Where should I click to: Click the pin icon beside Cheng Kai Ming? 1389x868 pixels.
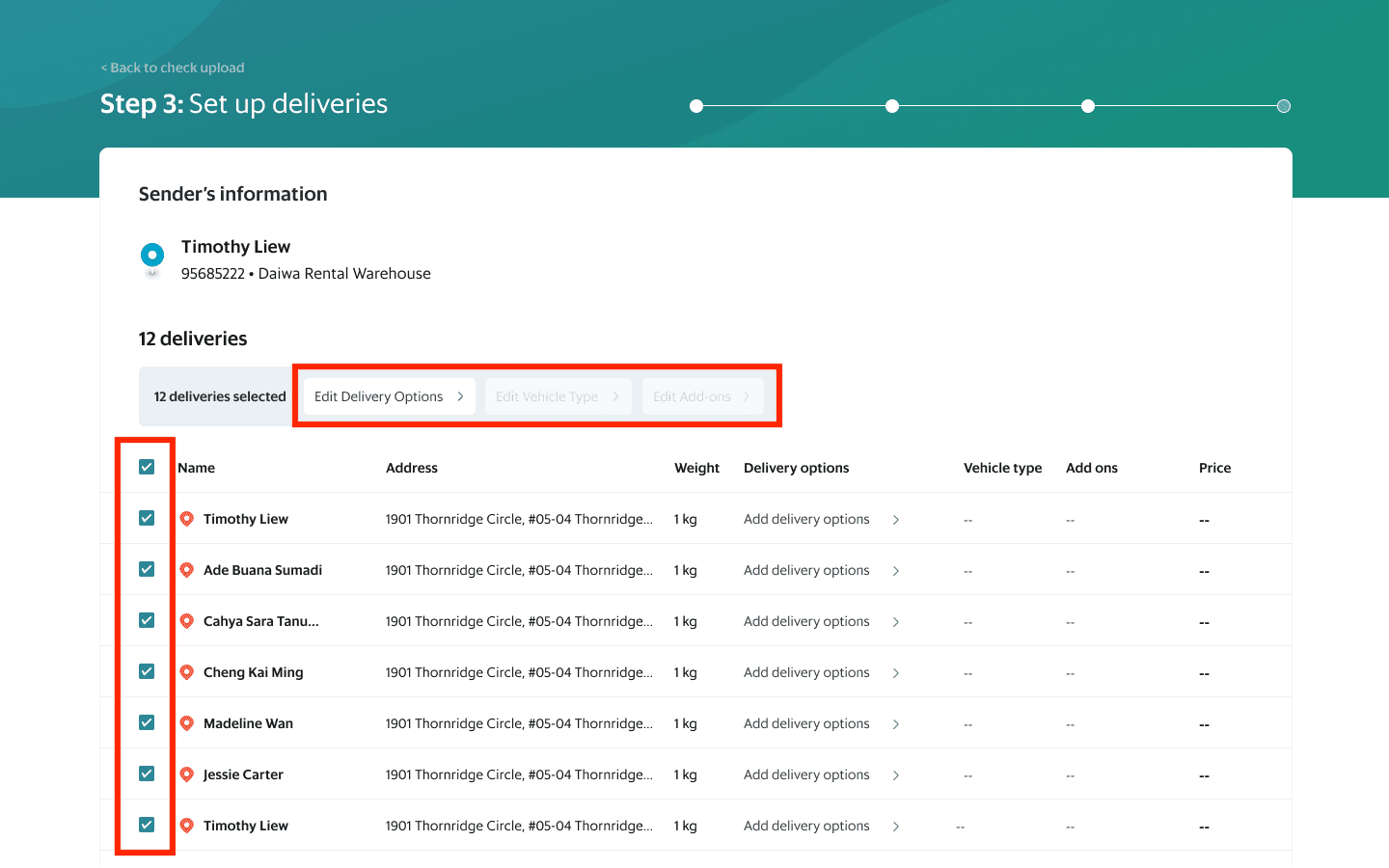tap(187, 672)
